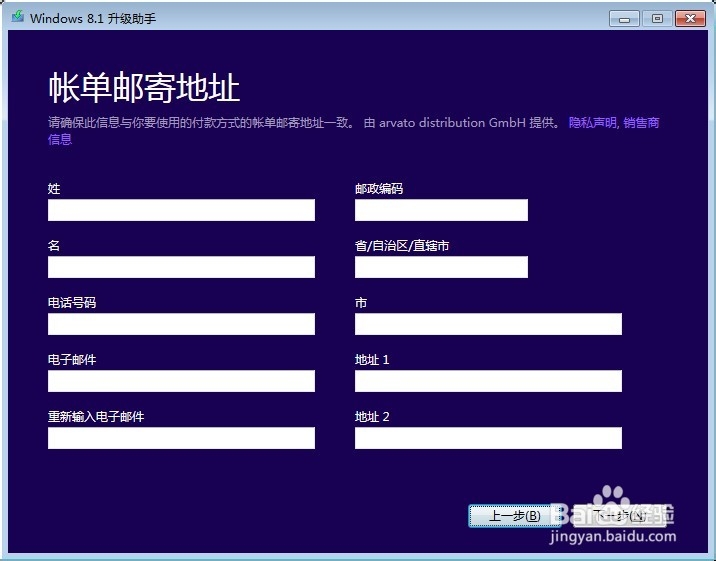The image size is (716, 561).
Task: Click the Windows 8.1 升级助手 title bar icon
Action: point(17,17)
